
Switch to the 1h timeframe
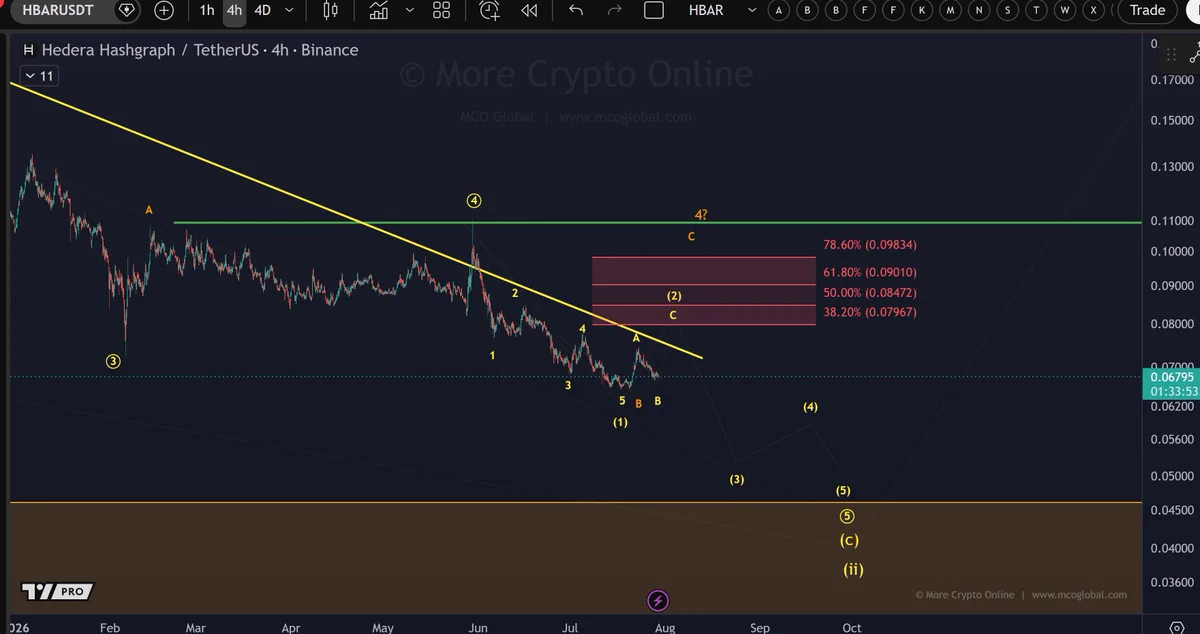207,10
